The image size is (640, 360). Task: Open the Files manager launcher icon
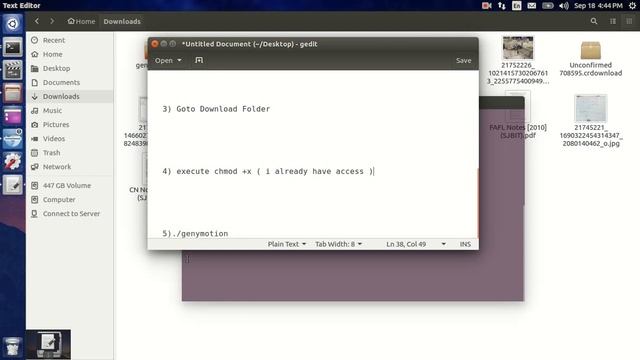12,93
